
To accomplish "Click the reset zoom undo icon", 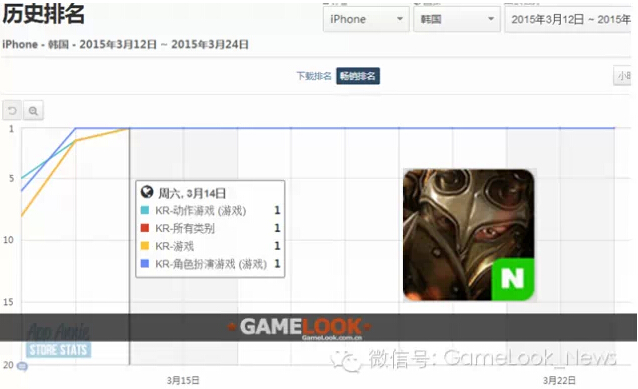I will [12, 110].
